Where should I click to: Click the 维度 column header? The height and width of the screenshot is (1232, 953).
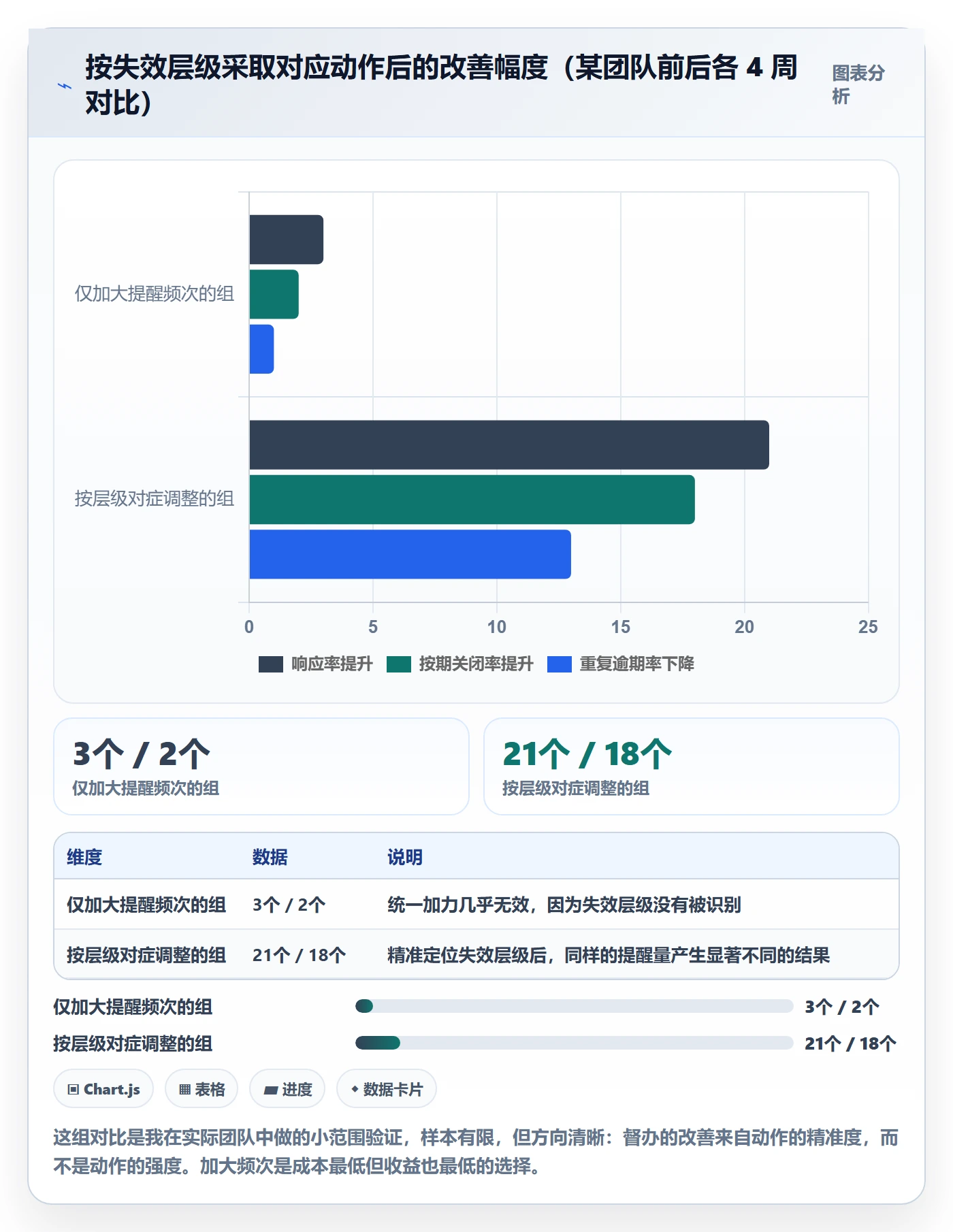(84, 857)
